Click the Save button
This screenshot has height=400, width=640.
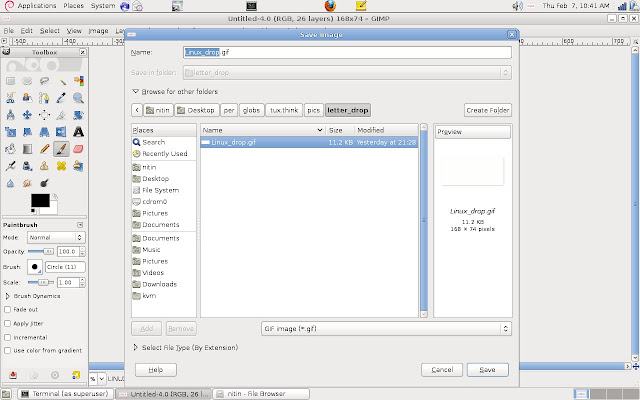(488, 369)
